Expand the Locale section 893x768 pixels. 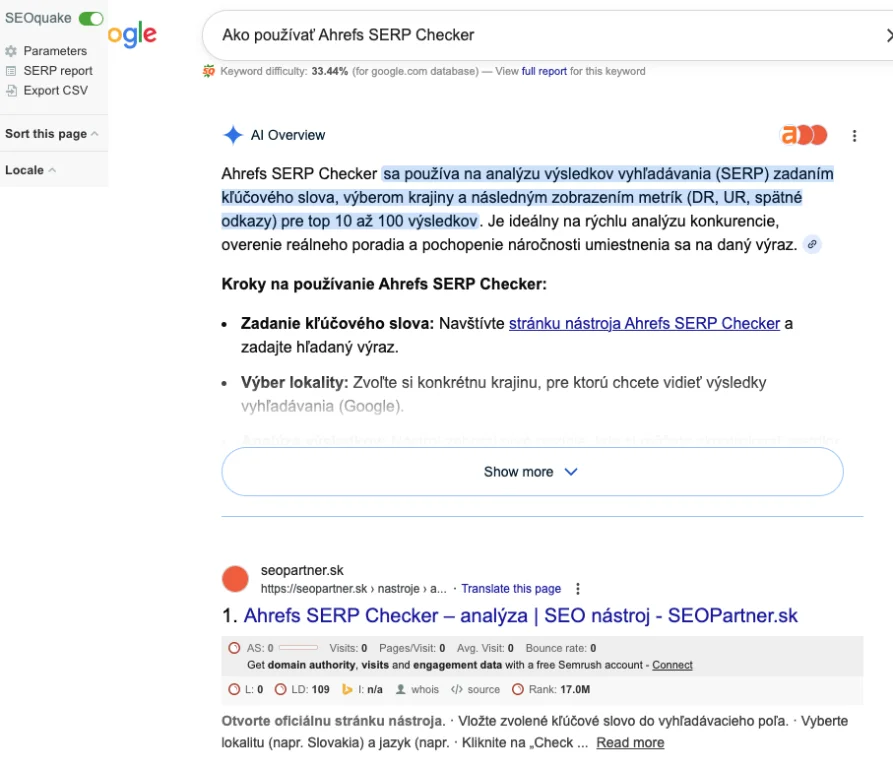pos(30,170)
